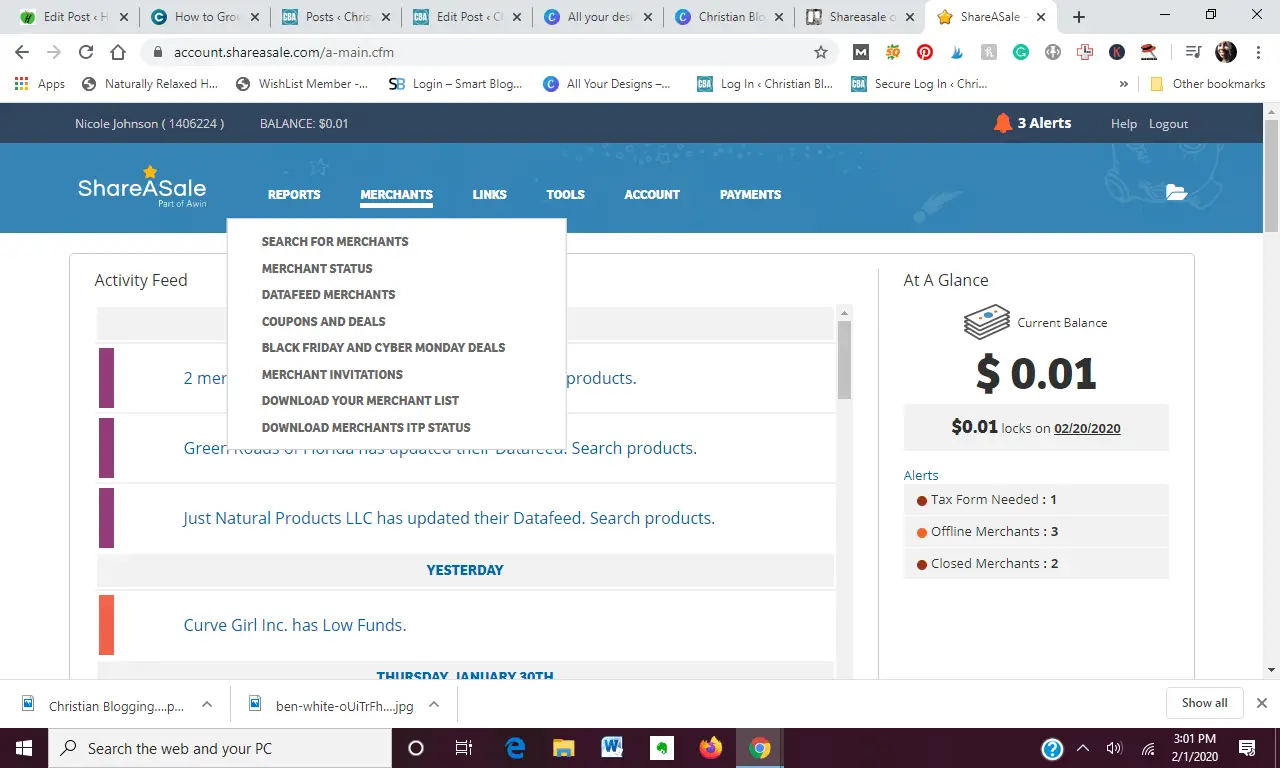
Task: Open Windows Task View
Action: coord(464,748)
